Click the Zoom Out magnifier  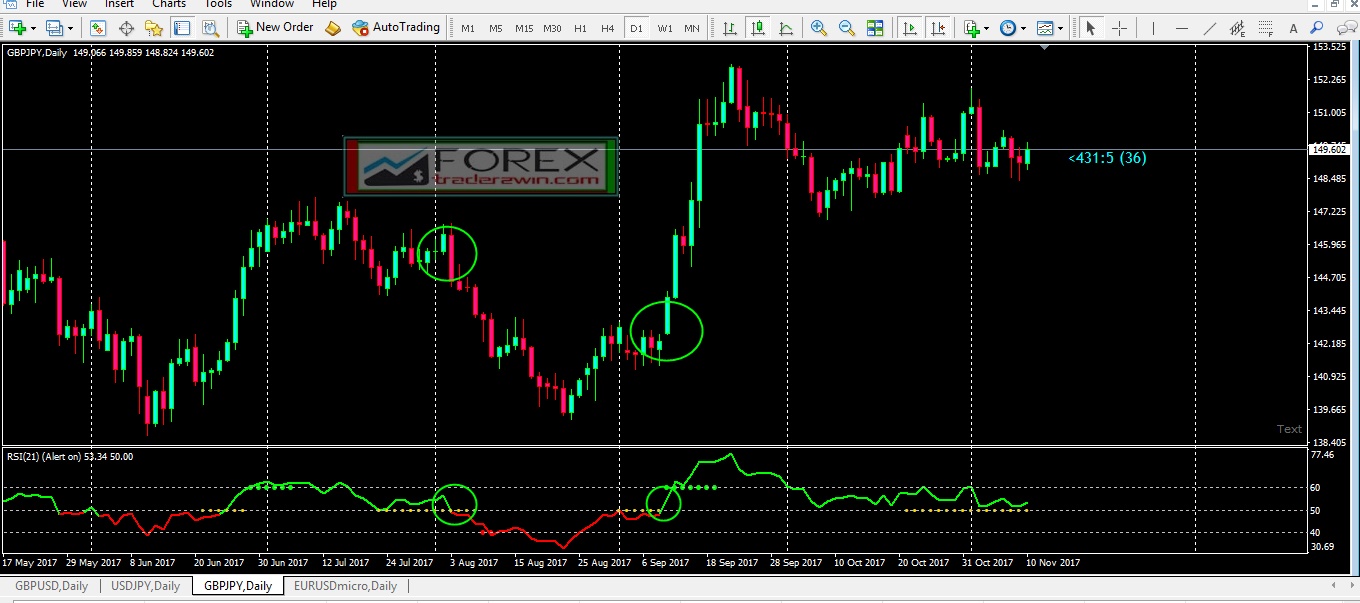(x=847, y=28)
